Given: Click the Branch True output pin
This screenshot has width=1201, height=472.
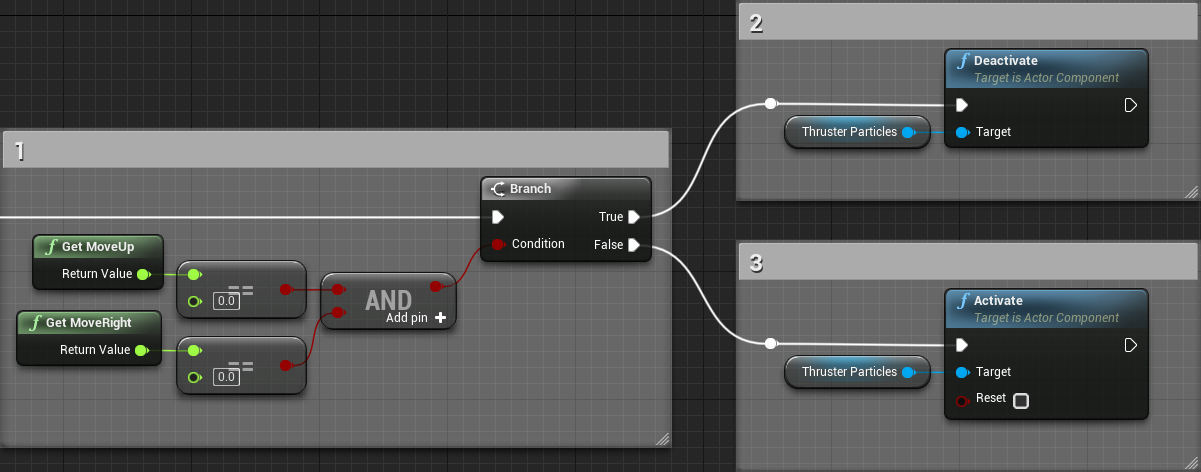Looking at the screenshot, I should click(x=634, y=217).
